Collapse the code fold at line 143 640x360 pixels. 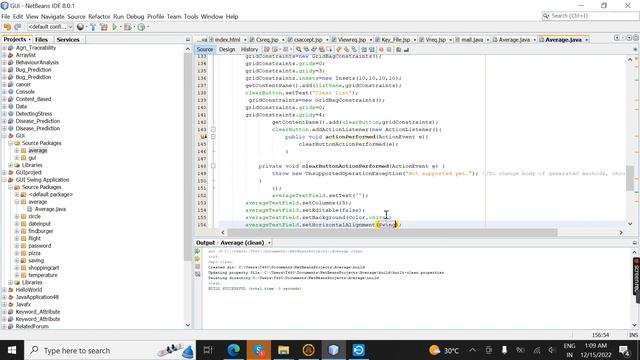[x=213, y=129]
